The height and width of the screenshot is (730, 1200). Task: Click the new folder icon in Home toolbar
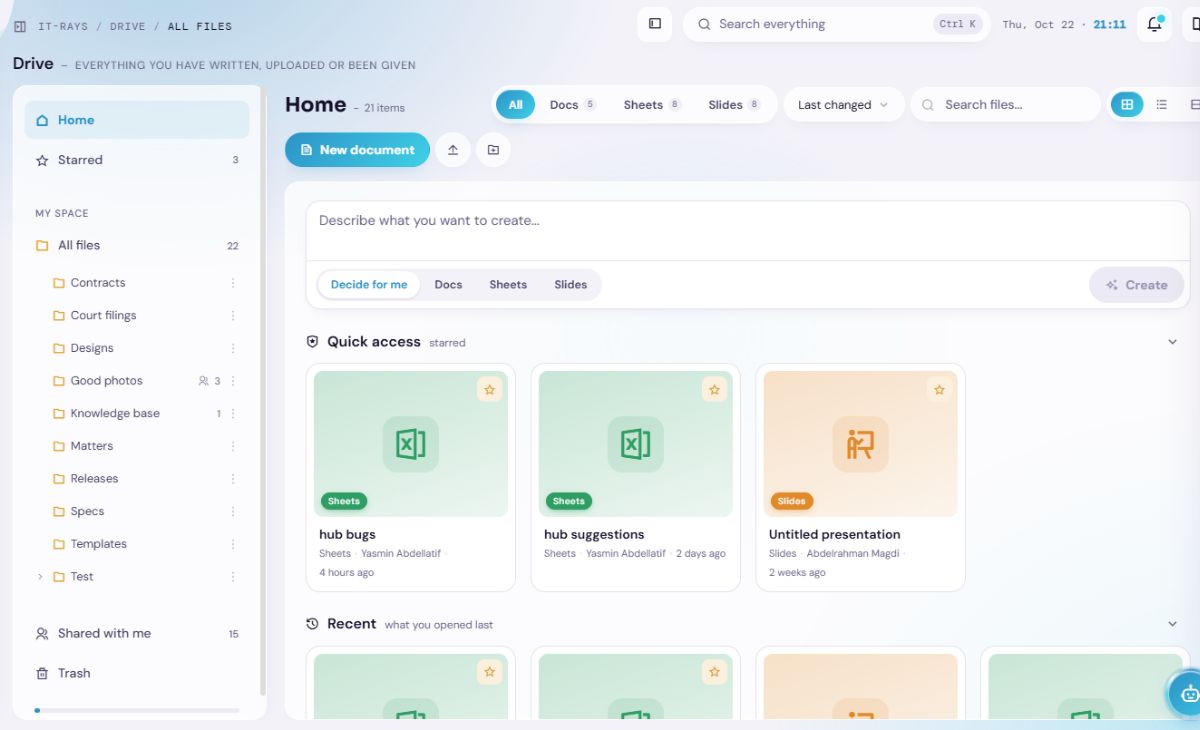pyautogui.click(x=493, y=150)
